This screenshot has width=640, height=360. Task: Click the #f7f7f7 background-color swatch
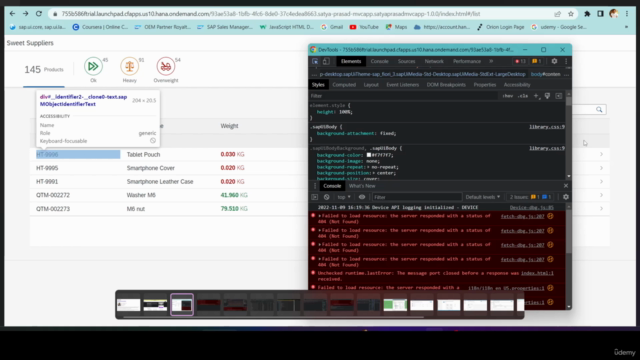click(x=369, y=155)
